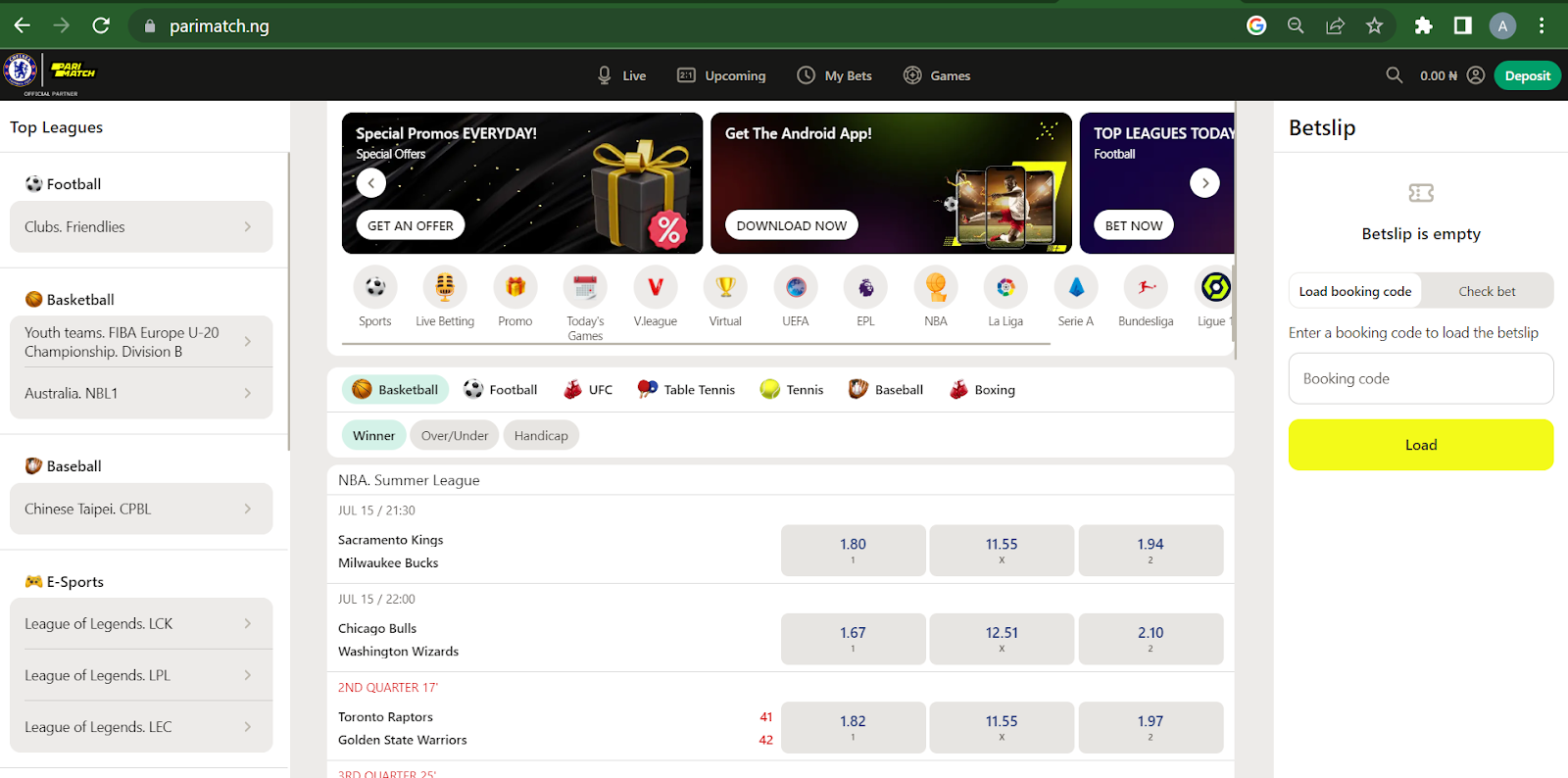The image size is (1568, 778).
Task: Expand League of Legends. LEC
Action: click(x=141, y=727)
